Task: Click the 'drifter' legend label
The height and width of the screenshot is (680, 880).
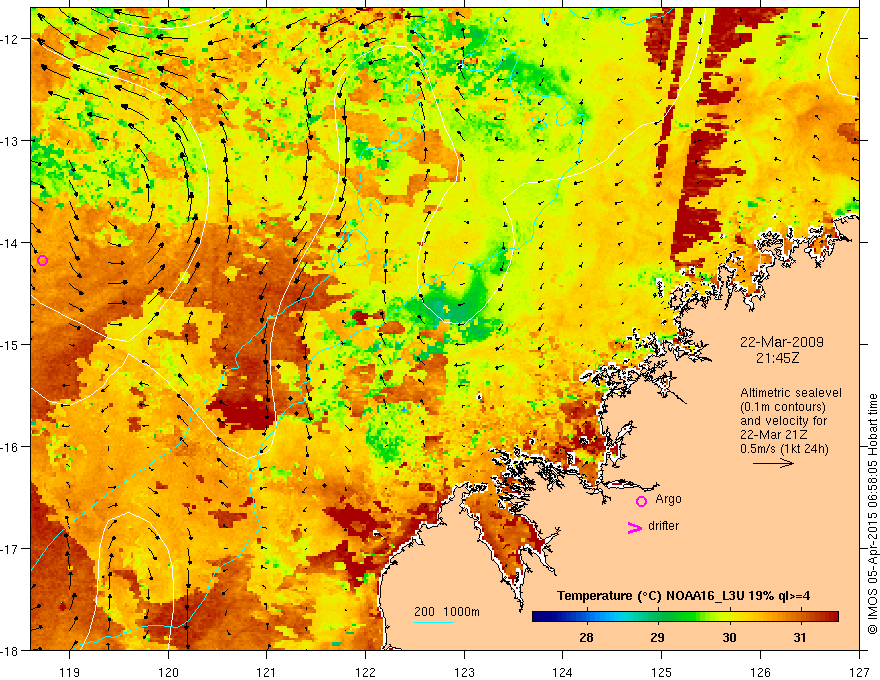Action: pos(663,526)
